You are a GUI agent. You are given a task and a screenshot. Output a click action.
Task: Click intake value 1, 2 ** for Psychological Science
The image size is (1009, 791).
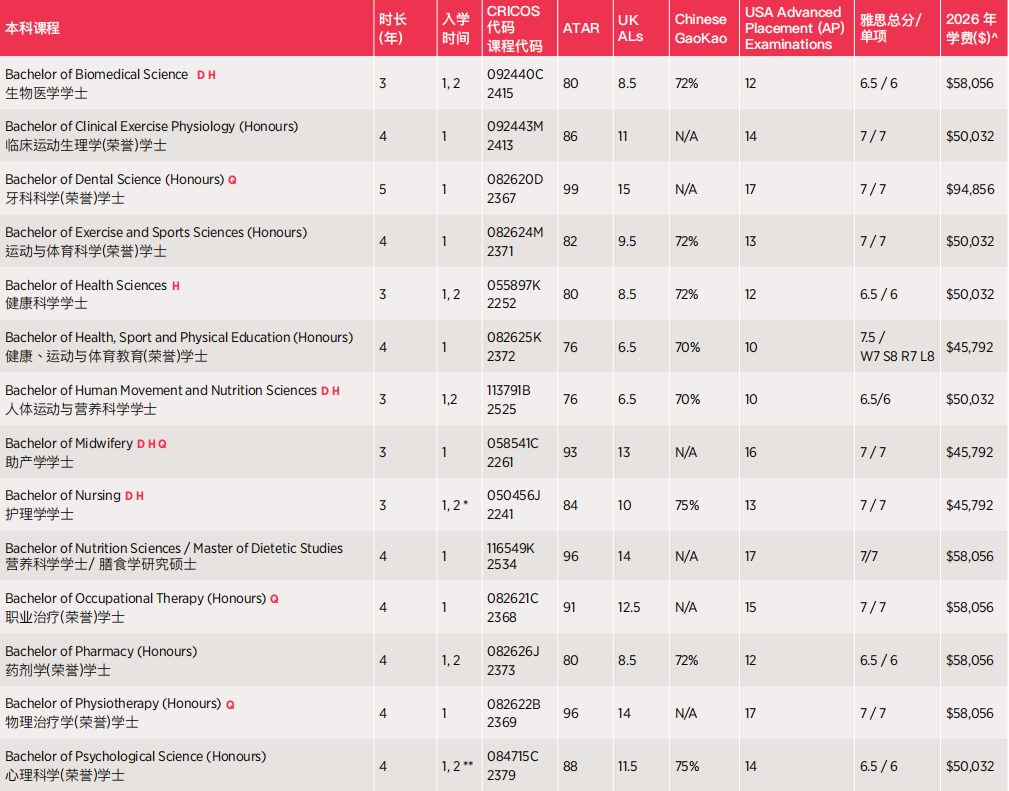[458, 767]
